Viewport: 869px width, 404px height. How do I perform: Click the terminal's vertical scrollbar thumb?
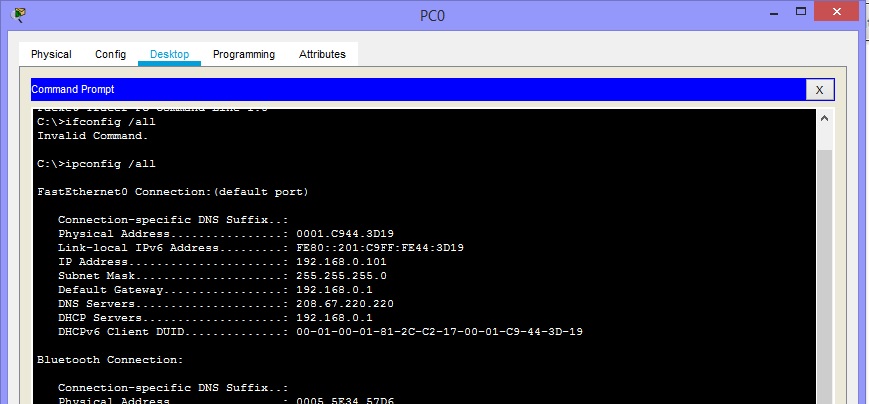click(825, 270)
